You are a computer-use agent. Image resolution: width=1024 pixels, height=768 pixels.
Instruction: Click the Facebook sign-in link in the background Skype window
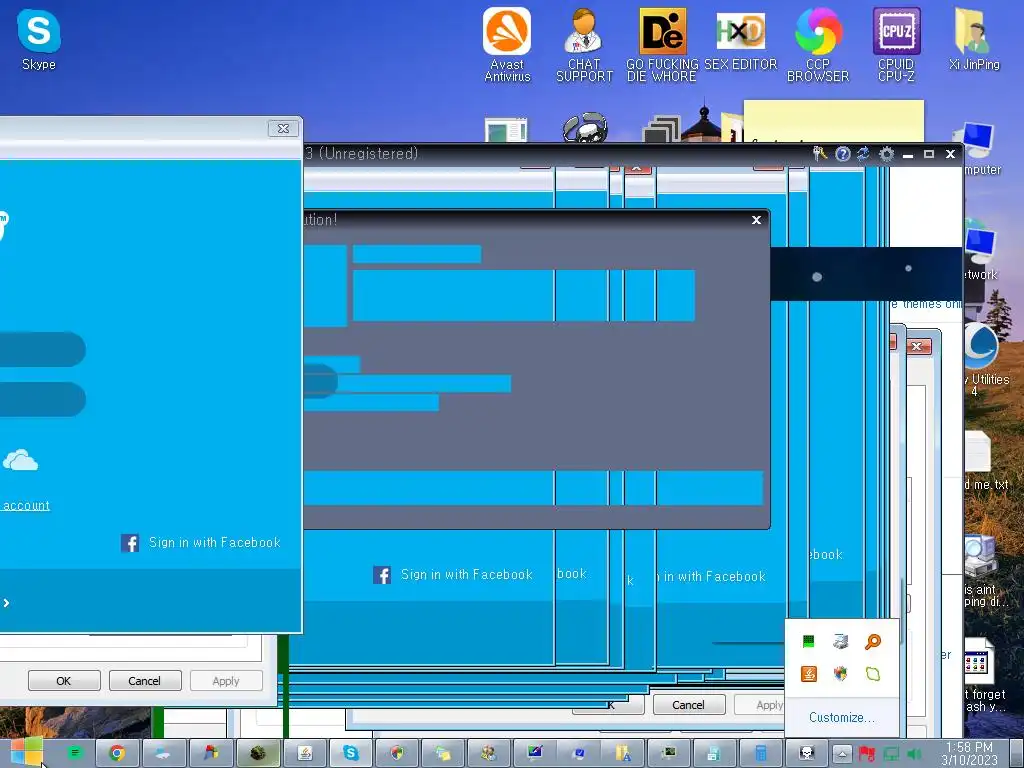coord(453,575)
